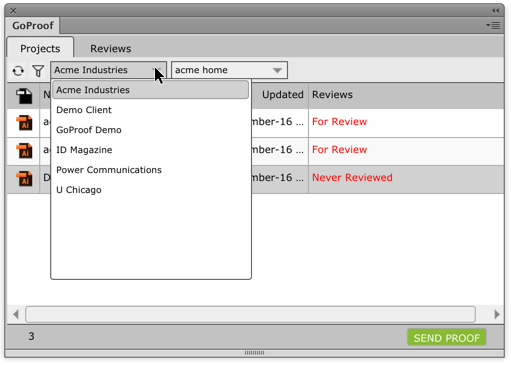Screen dimensions: 511x365
Task: Select the Illustrator file icon in the second For Review row
Action: click(x=24, y=151)
